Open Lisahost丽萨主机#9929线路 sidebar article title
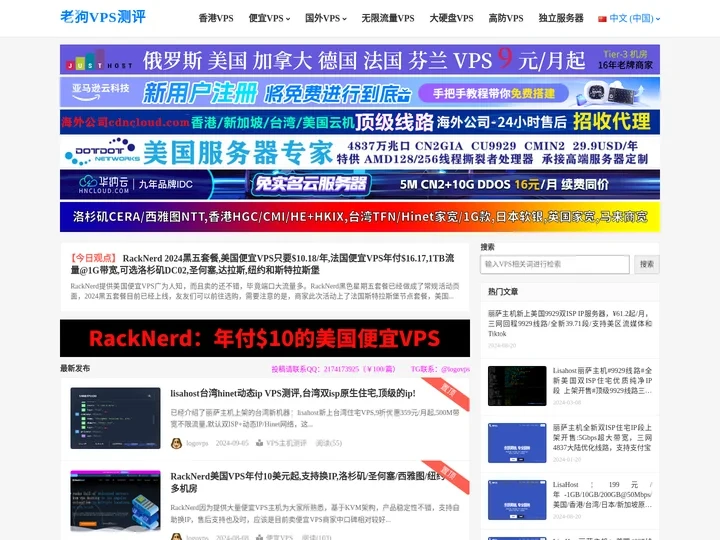Viewport: 720px width, 540px height. pyautogui.click(x=602, y=380)
